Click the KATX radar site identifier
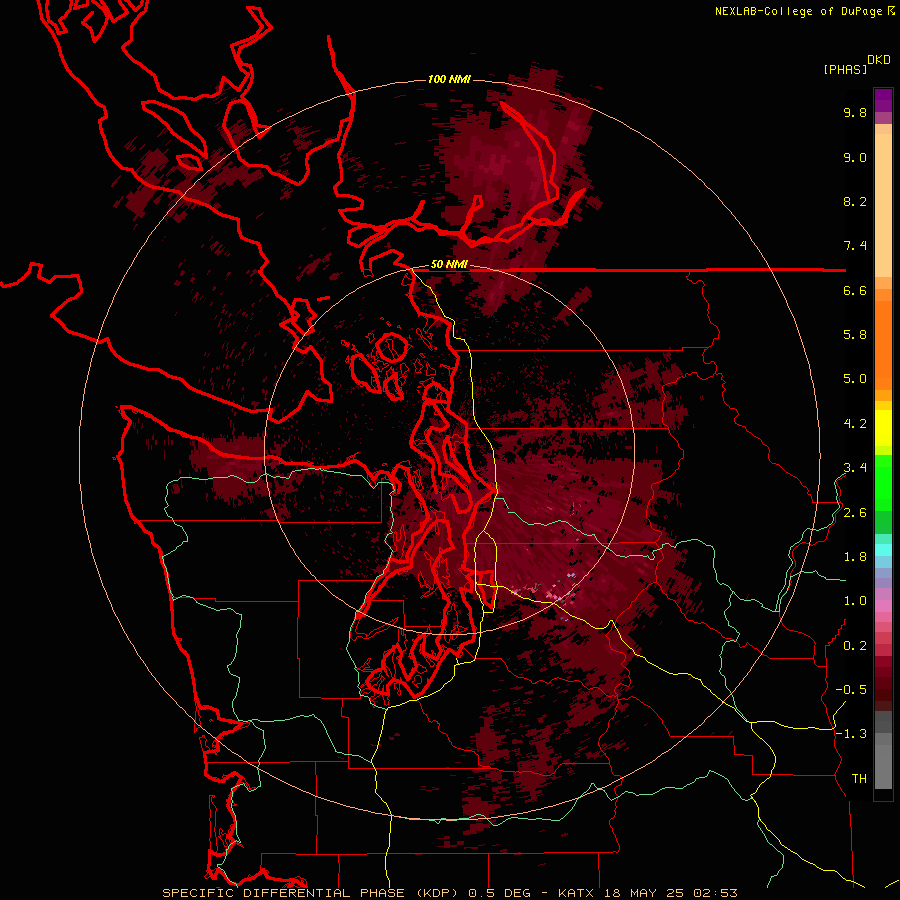The height and width of the screenshot is (900, 900). [x=578, y=893]
